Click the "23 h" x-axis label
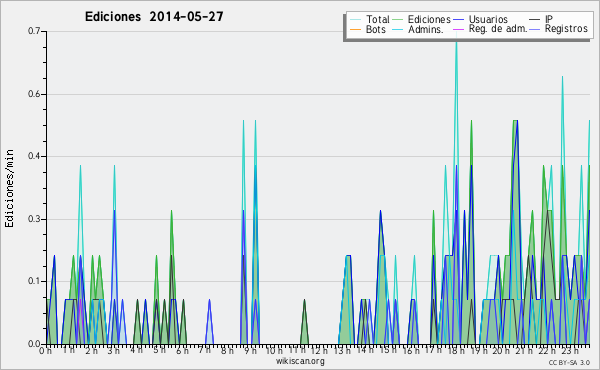 click(x=570, y=350)
